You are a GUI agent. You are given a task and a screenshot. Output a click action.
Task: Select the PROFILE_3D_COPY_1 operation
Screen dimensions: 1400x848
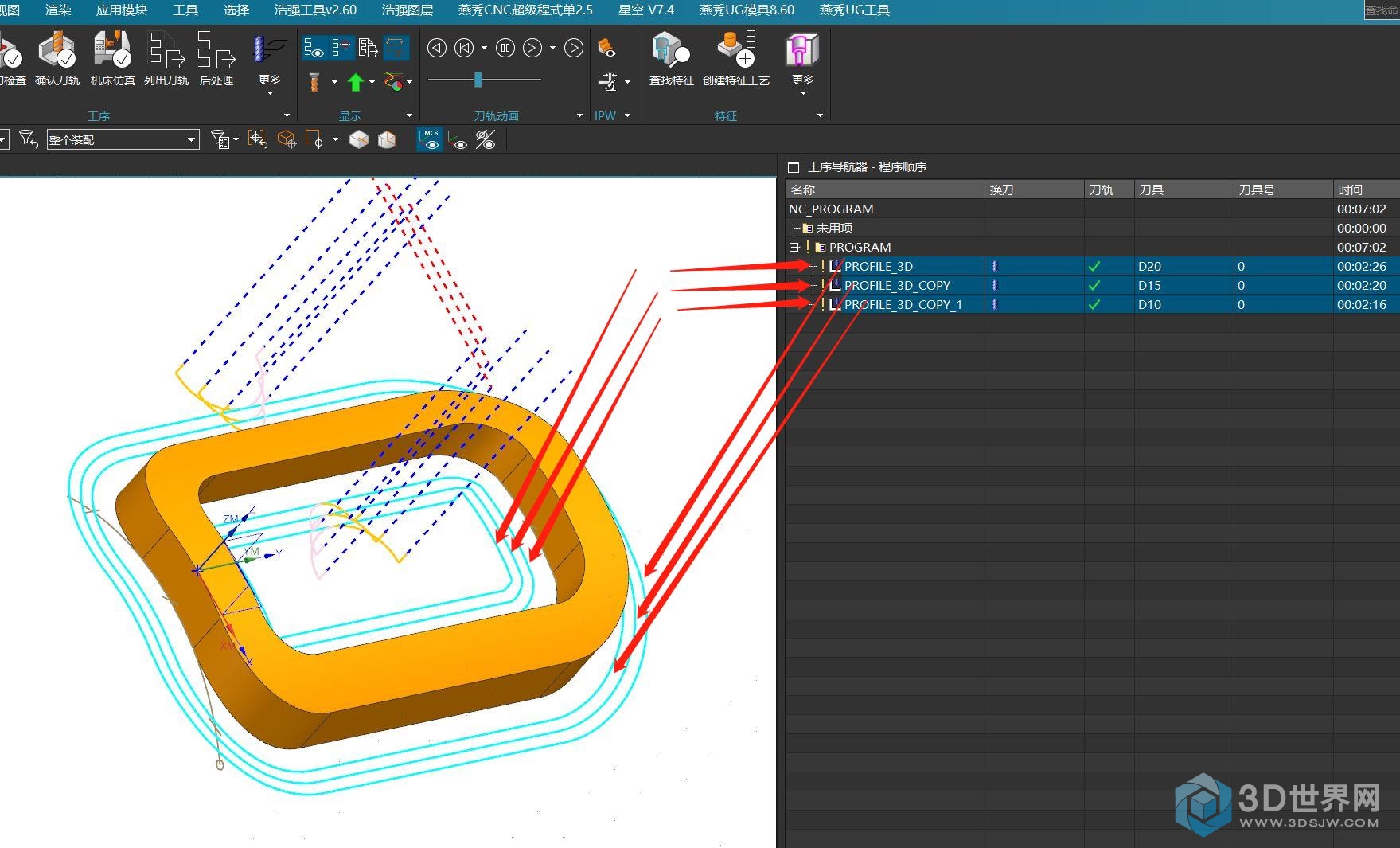(903, 304)
